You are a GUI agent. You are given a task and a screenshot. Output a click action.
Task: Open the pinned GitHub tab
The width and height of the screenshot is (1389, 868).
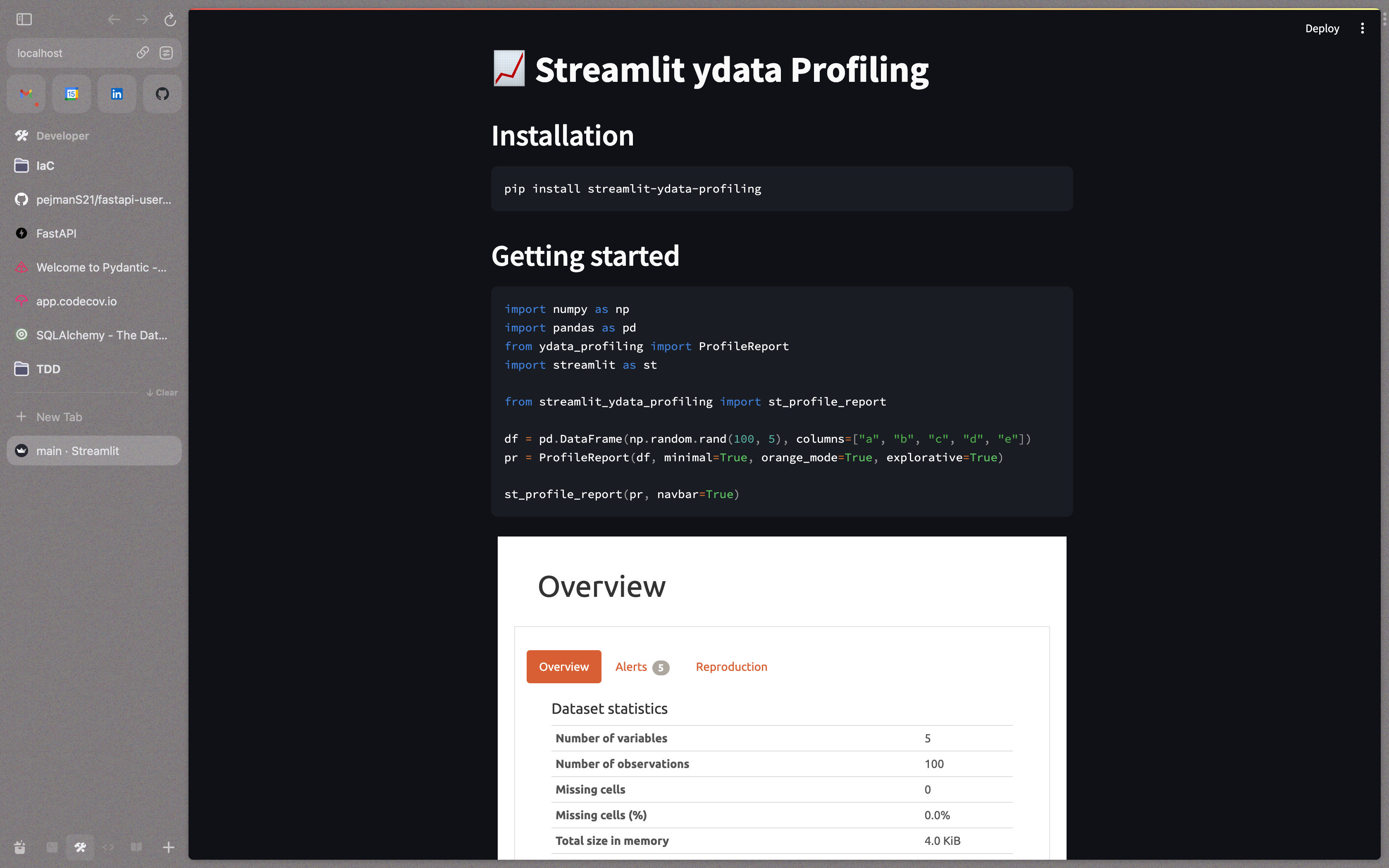point(162,93)
